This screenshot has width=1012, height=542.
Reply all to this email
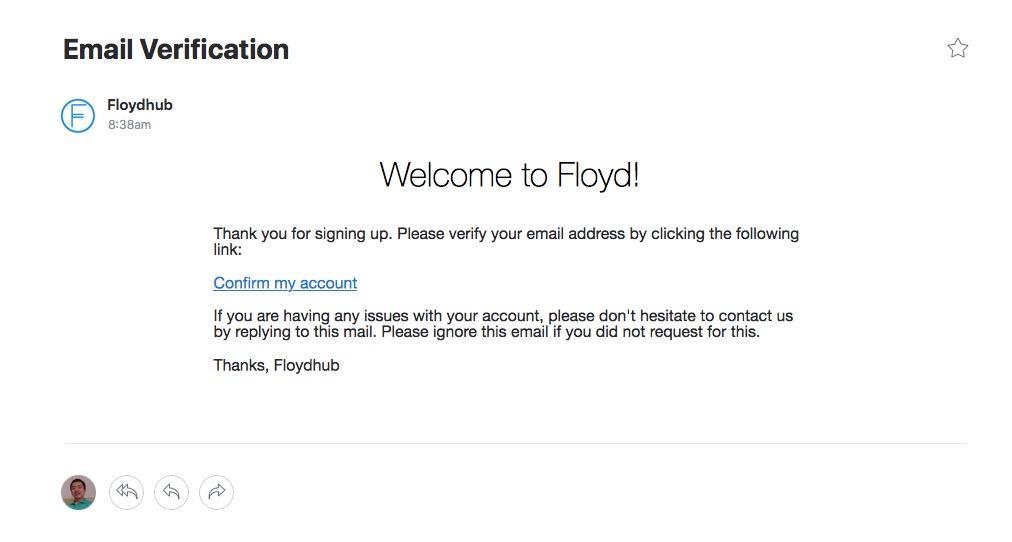126,492
